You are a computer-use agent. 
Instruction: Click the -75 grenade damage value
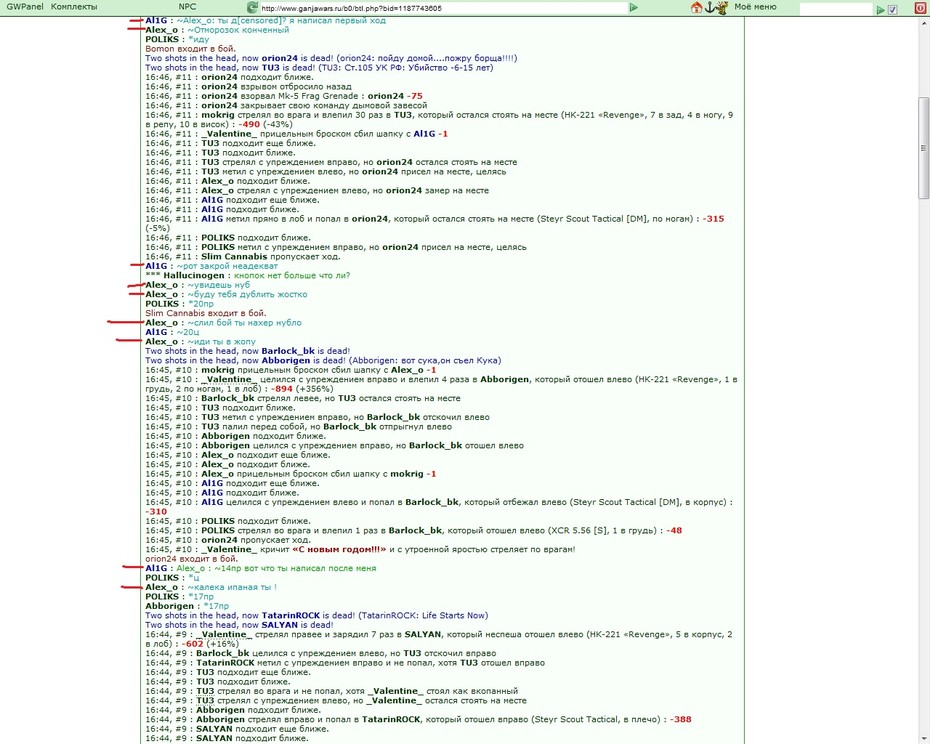(x=415, y=96)
